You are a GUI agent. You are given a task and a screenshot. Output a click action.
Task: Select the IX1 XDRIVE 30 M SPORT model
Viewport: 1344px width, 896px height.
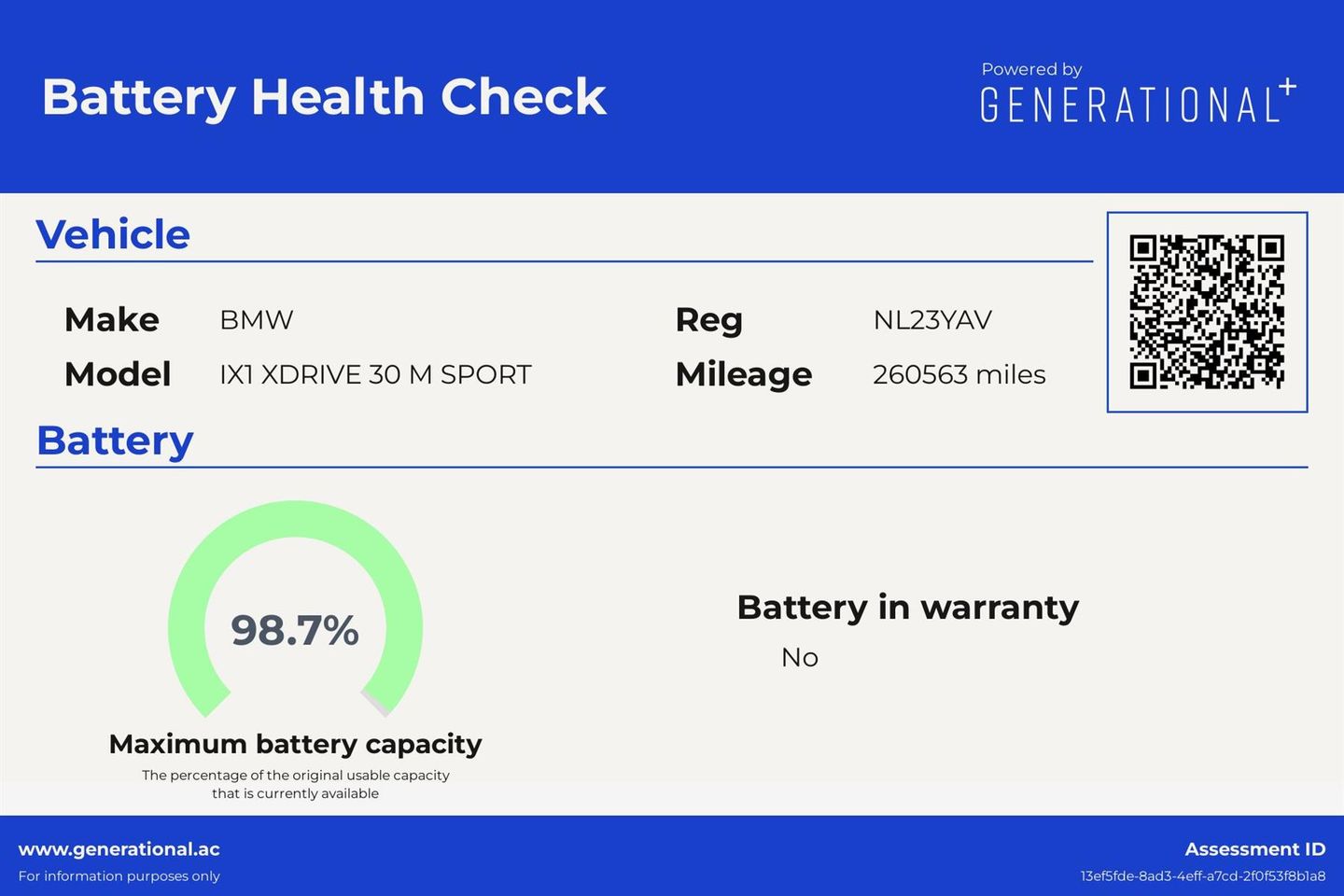click(x=375, y=374)
